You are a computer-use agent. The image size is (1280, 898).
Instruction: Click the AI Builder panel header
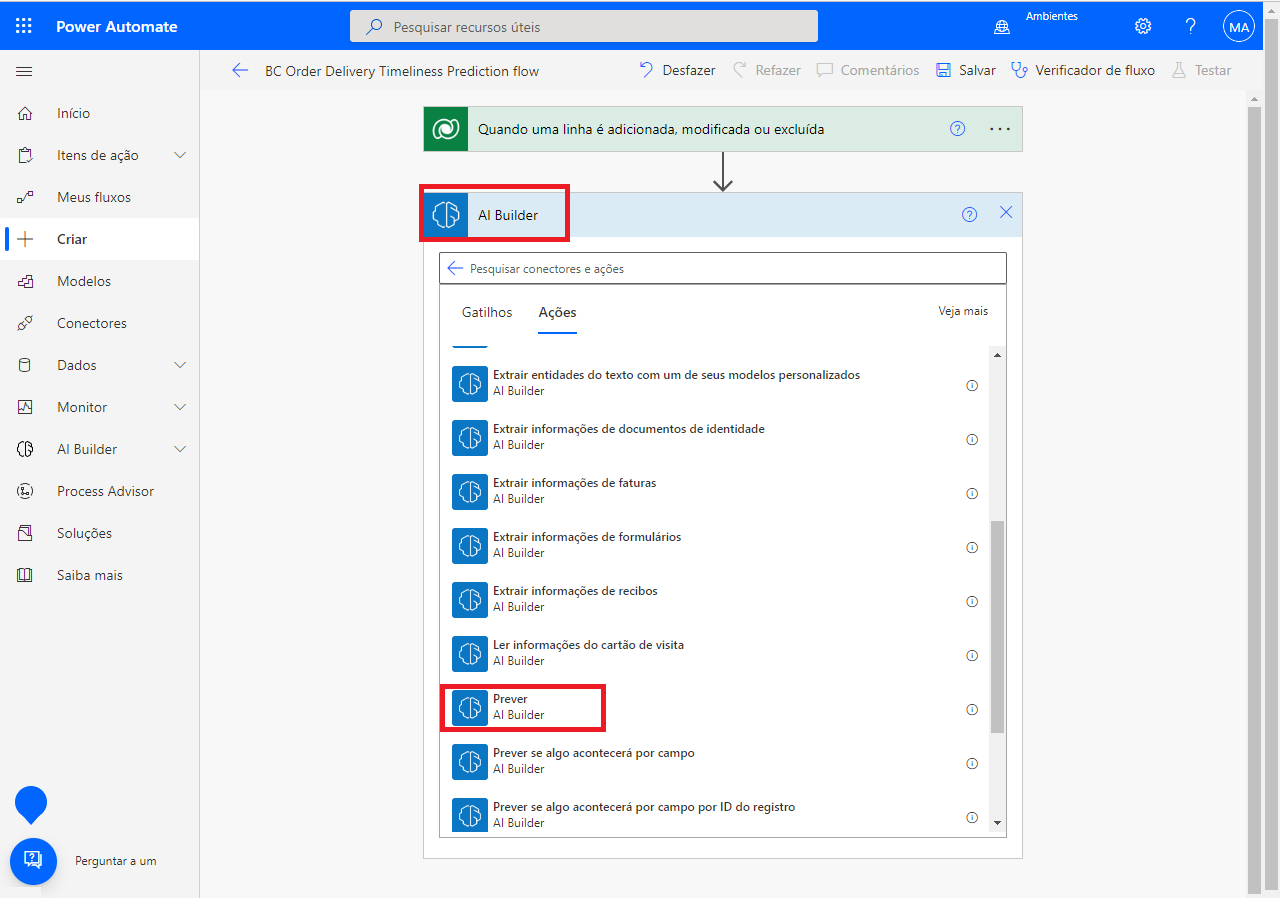pyautogui.click(x=723, y=214)
